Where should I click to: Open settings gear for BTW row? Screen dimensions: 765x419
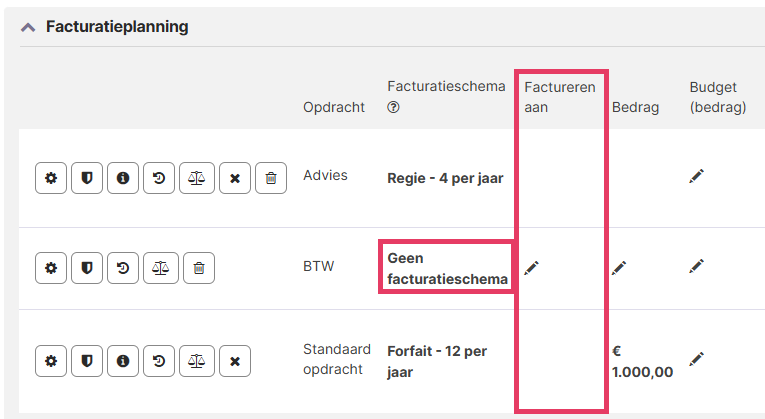51,268
